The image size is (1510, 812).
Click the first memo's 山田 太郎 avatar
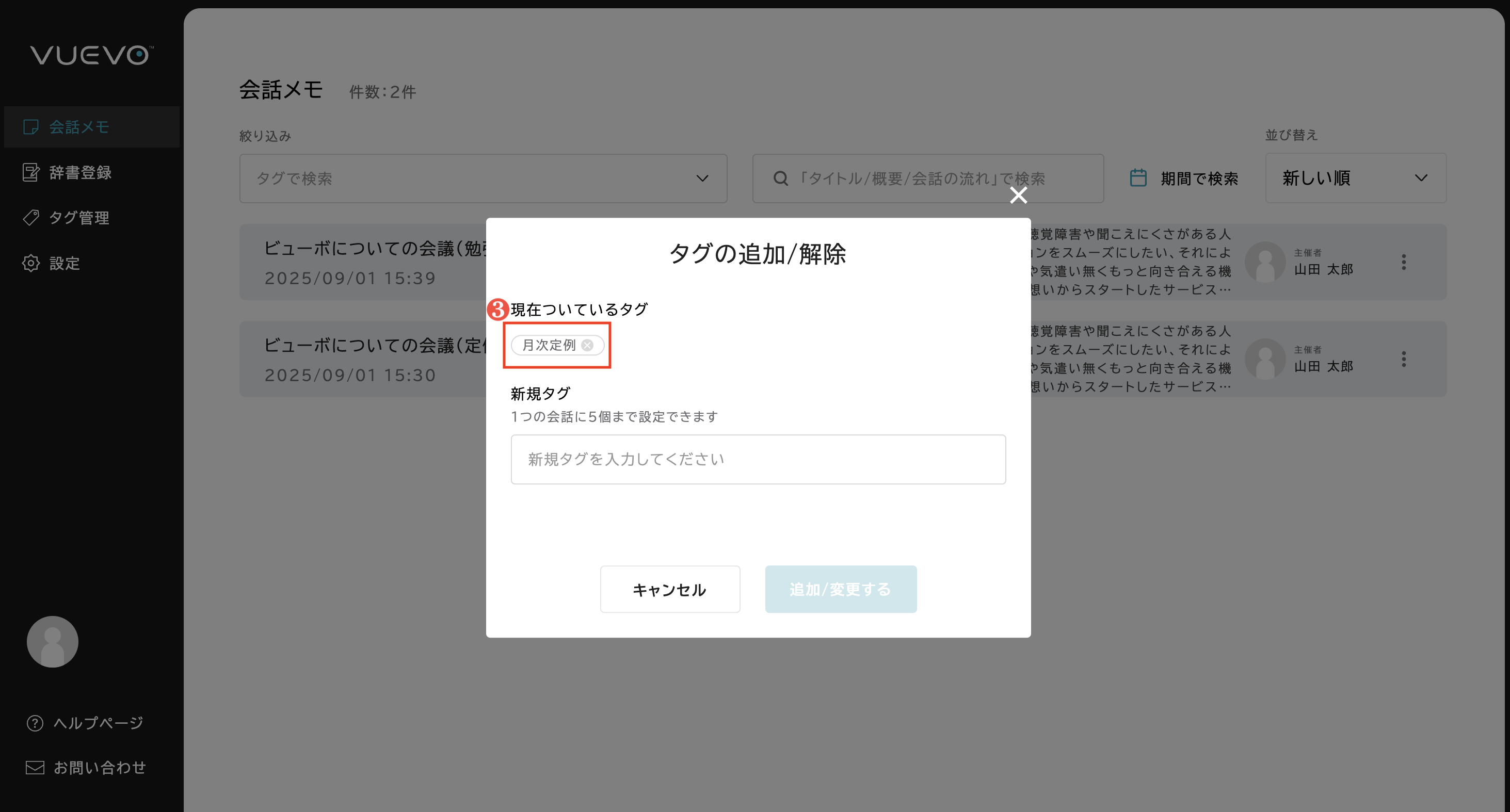(1264, 262)
